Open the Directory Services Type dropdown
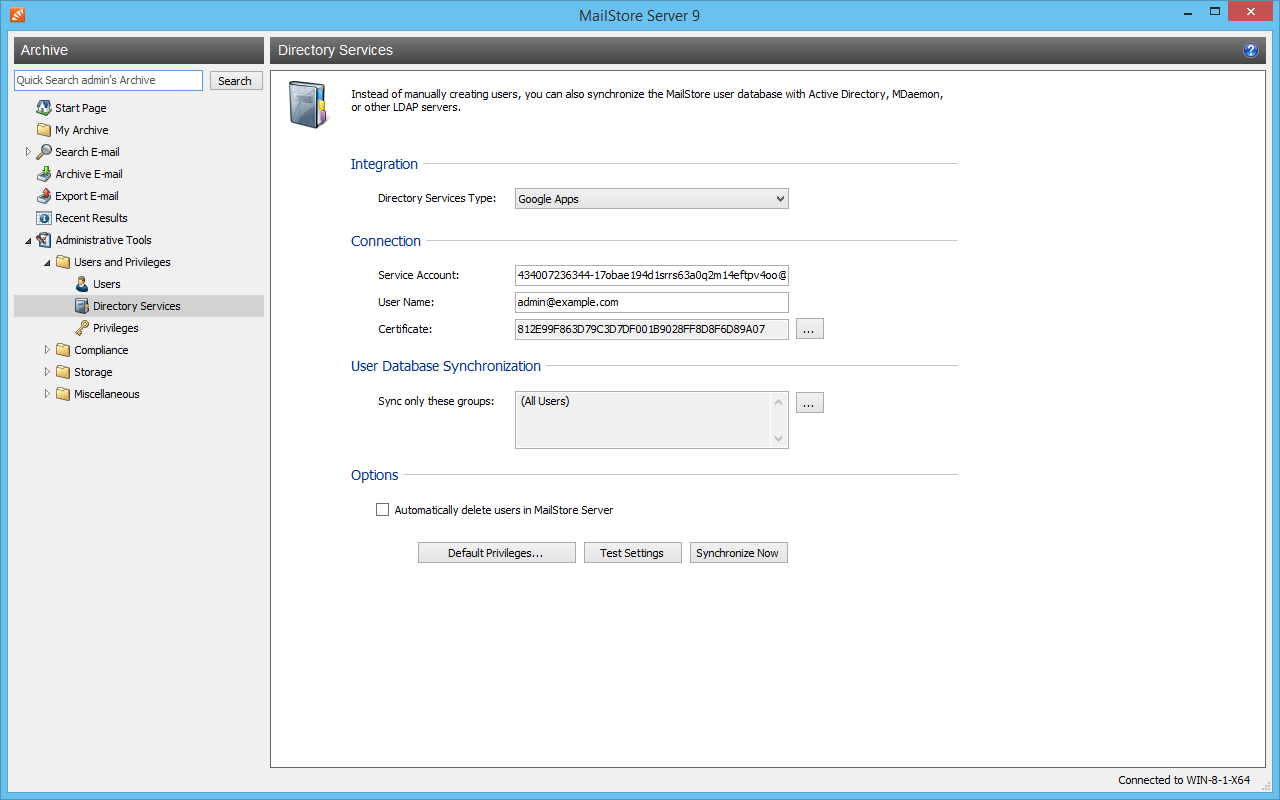 pos(652,199)
